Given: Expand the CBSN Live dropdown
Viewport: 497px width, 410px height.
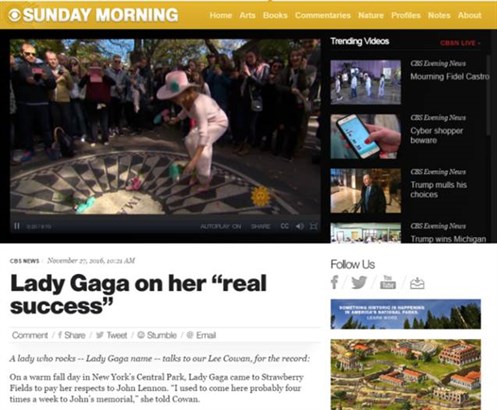Looking at the screenshot, I should (x=460, y=43).
